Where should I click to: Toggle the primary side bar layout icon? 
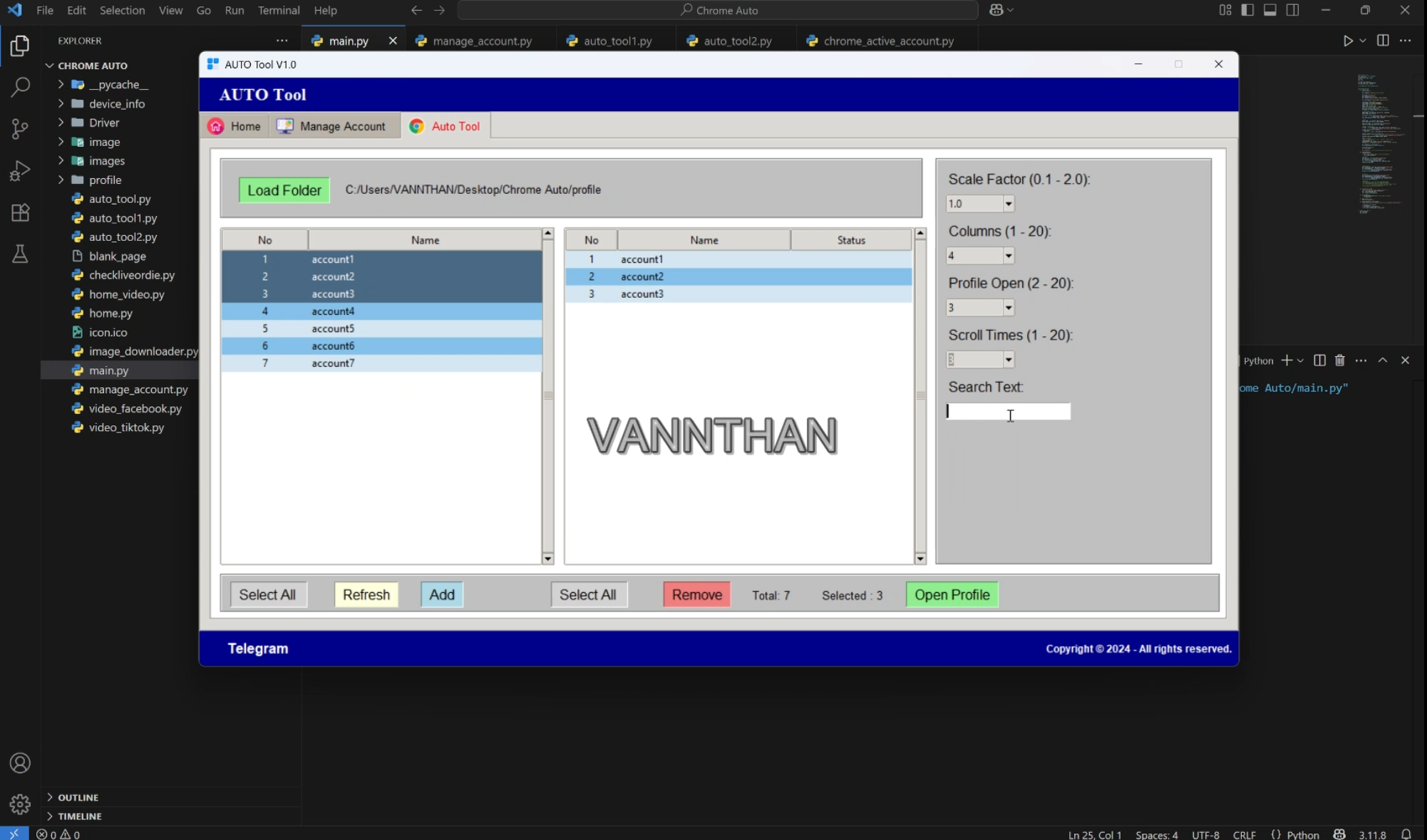[1247, 10]
